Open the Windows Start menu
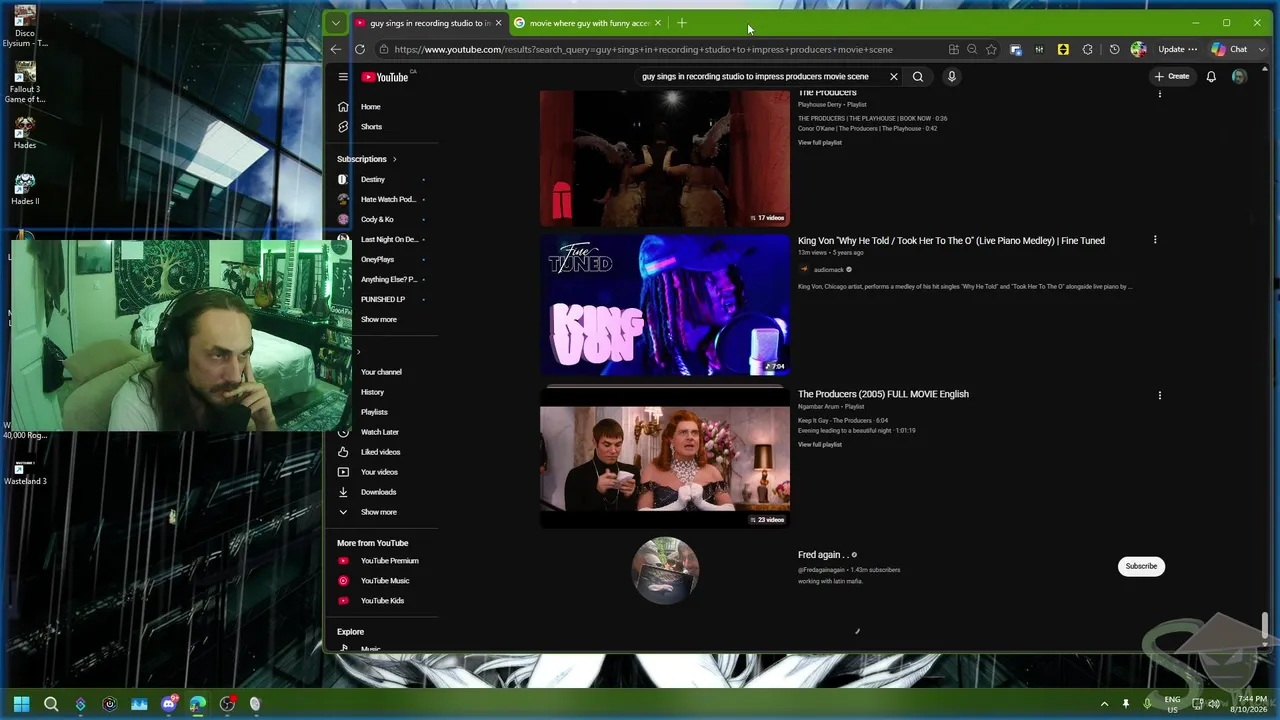Viewport: 1280px width, 720px height. [21, 704]
